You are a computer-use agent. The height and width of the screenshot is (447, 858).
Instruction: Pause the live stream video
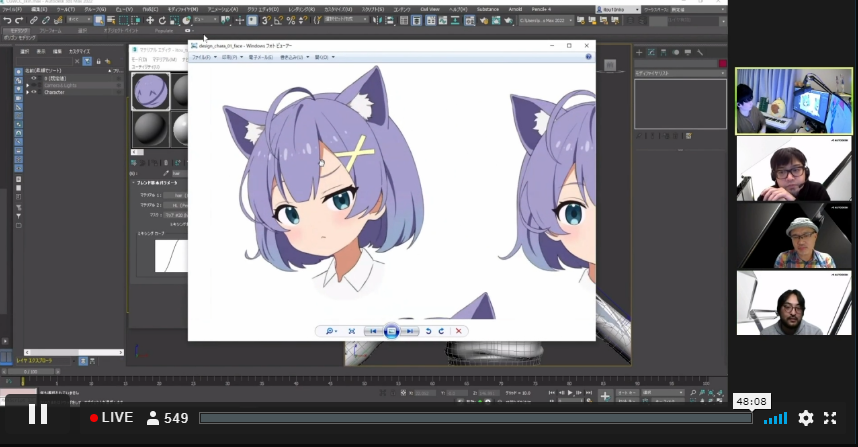point(38,414)
